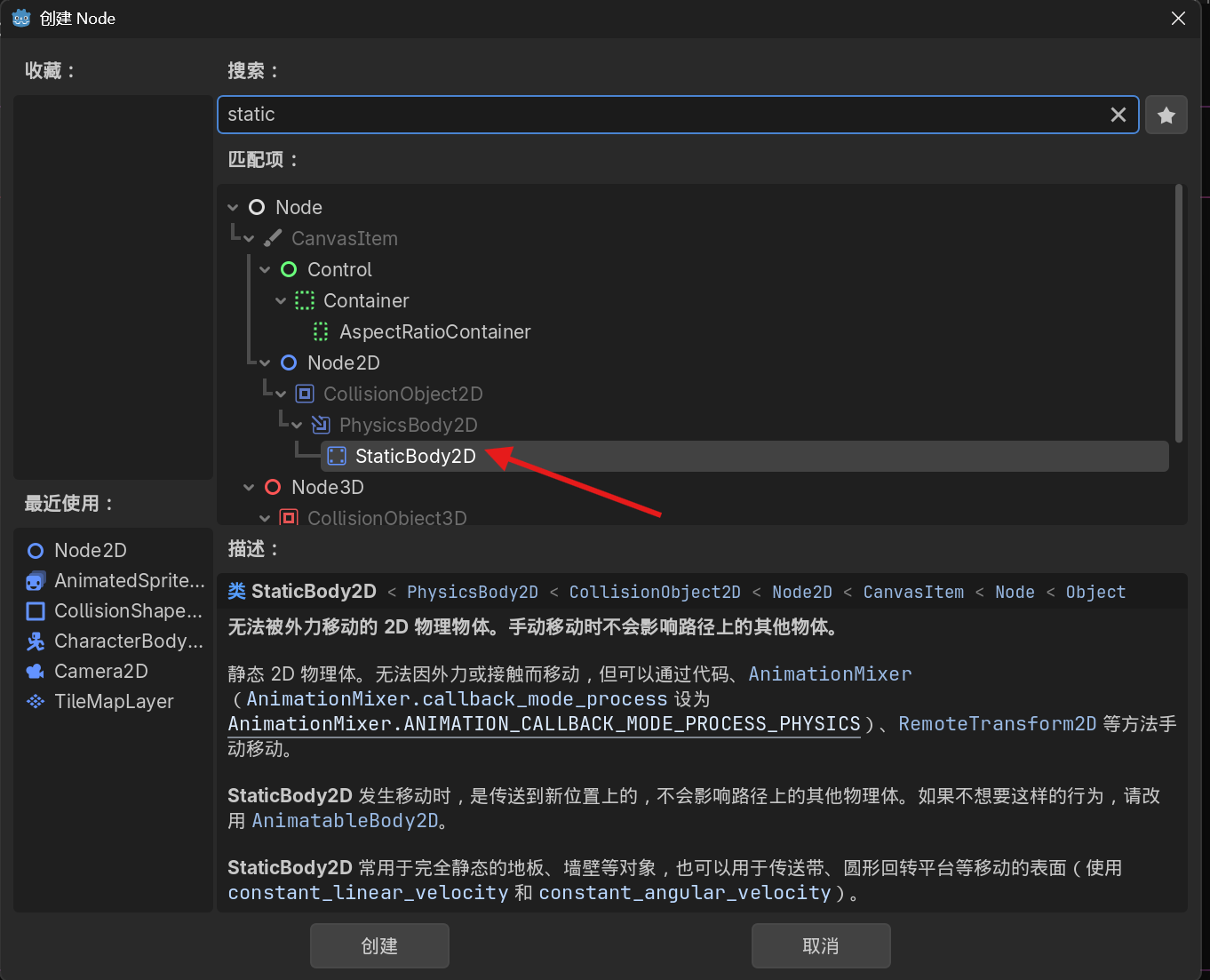Click the PhysicsBody2D icon
The height and width of the screenshot is (980, 1210).
click(321, 425)
